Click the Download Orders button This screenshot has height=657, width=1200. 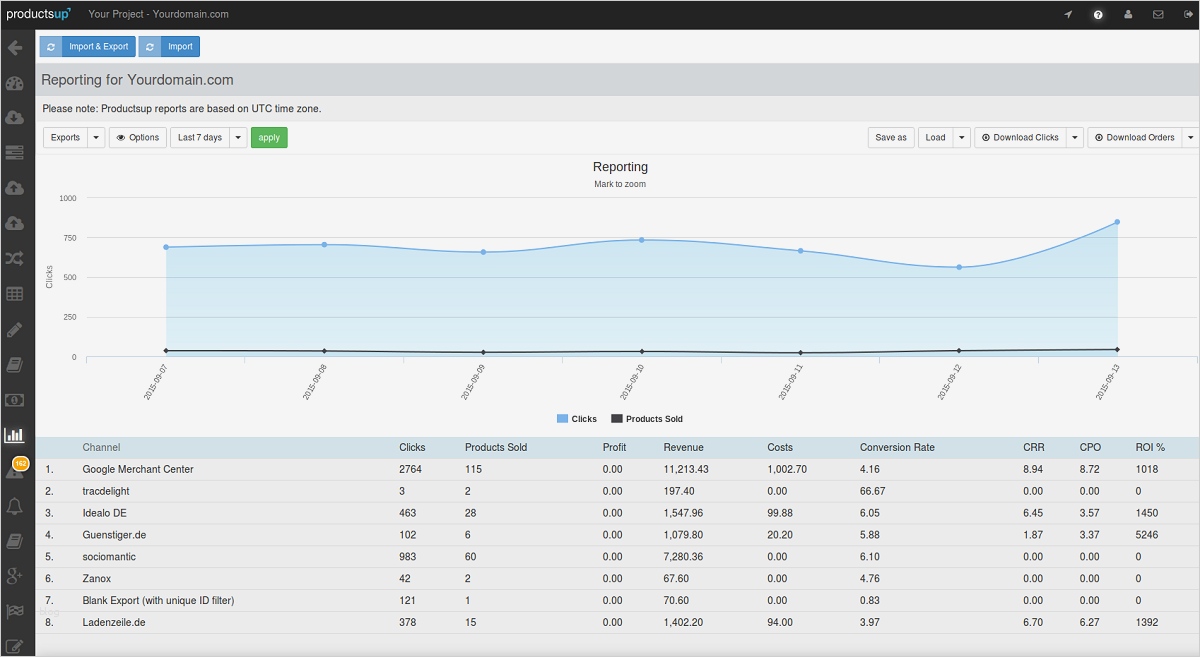tap(1134, 137)
